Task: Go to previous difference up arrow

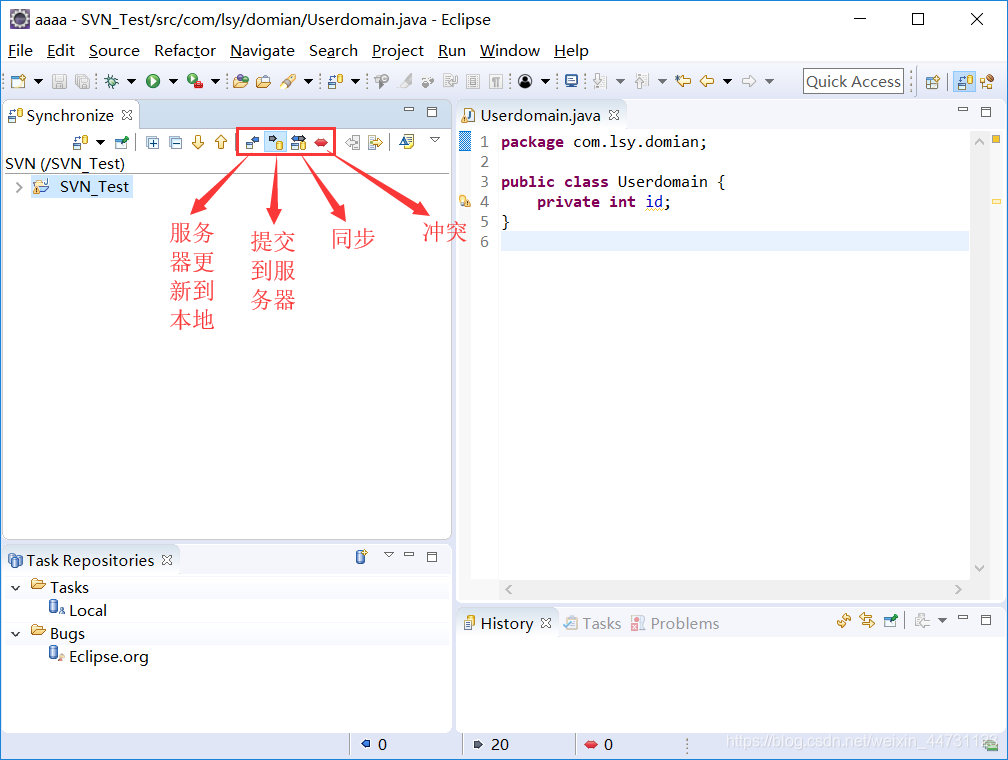Action: pos(221,142)
